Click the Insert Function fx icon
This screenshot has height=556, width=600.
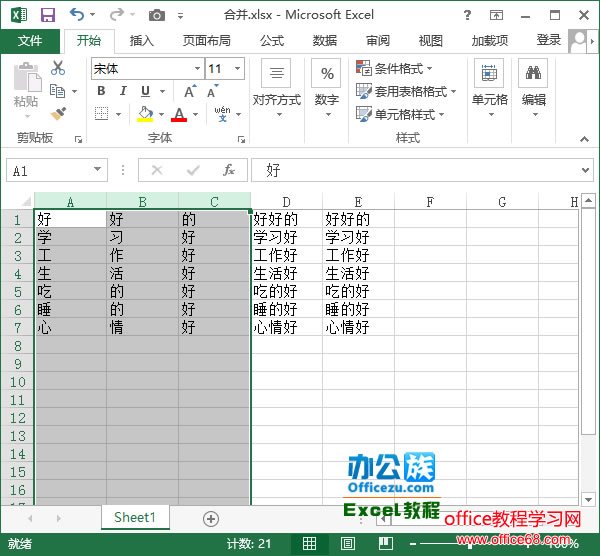[228, 170]
